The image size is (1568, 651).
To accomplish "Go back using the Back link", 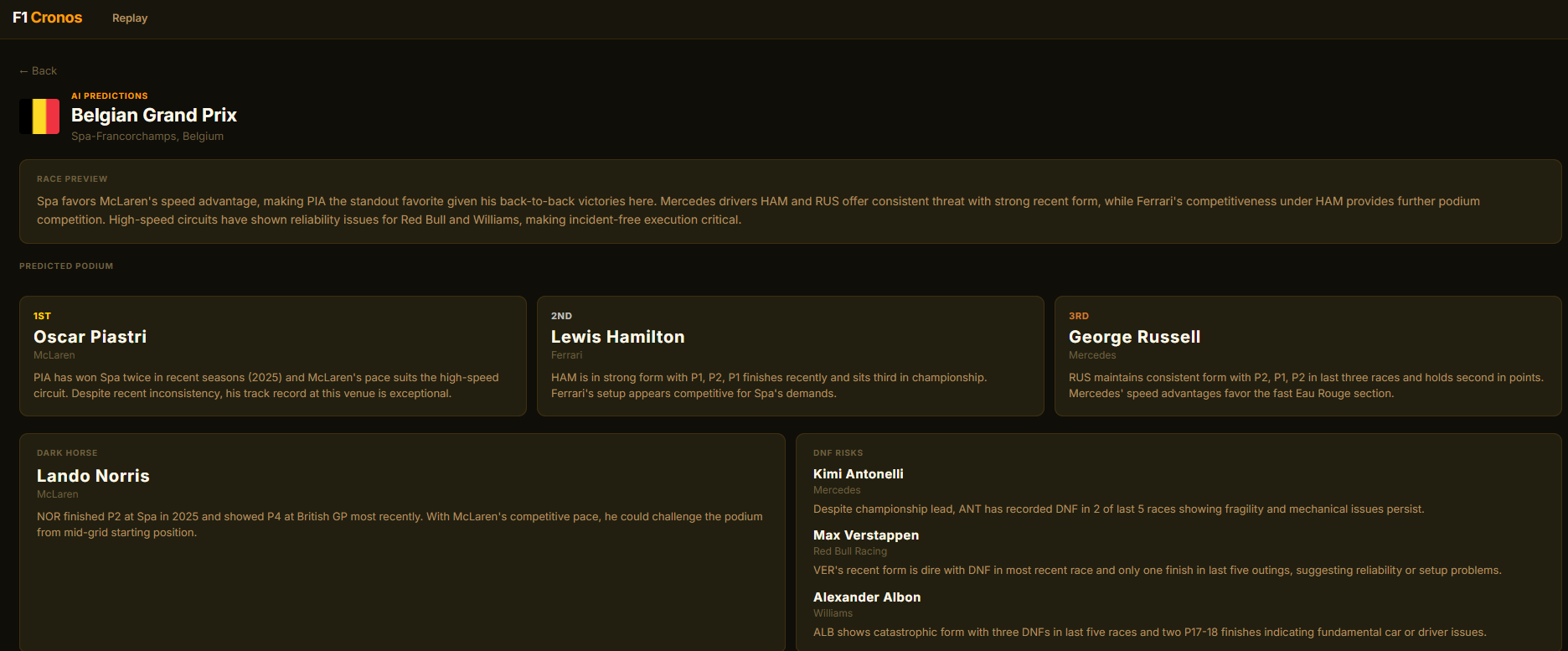I will pyautogui.click(x=39, y=71).
